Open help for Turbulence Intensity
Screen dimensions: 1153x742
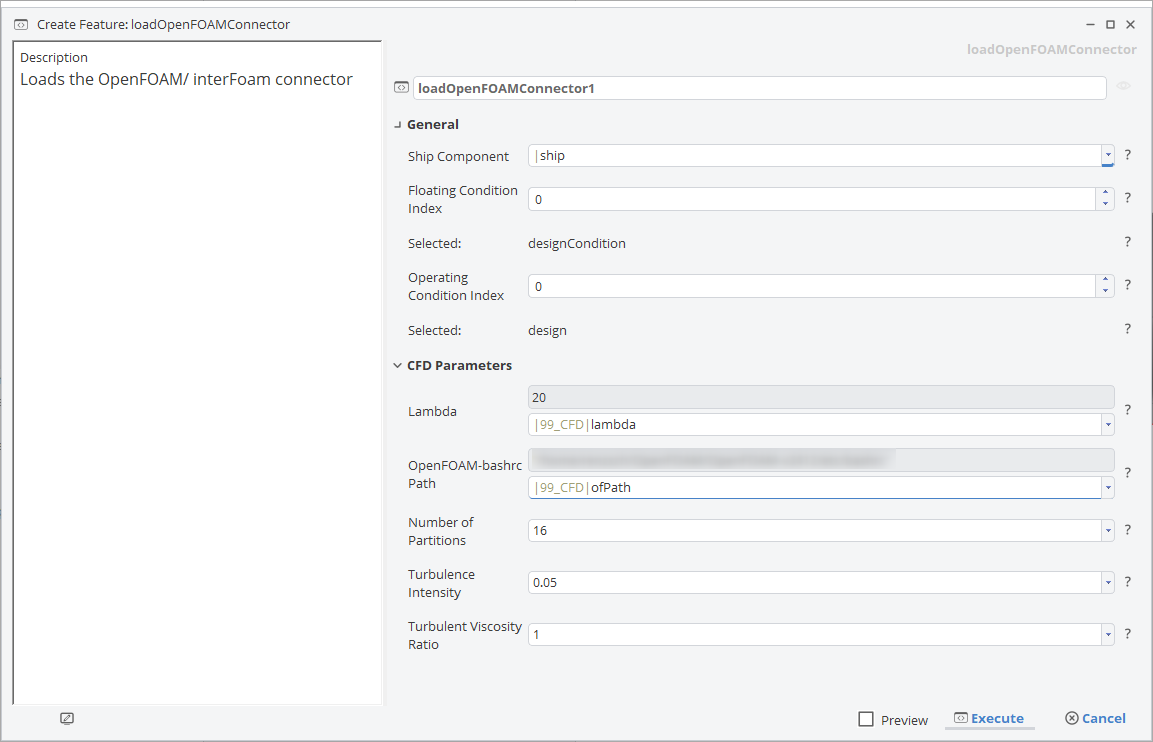coord(1127,582)
